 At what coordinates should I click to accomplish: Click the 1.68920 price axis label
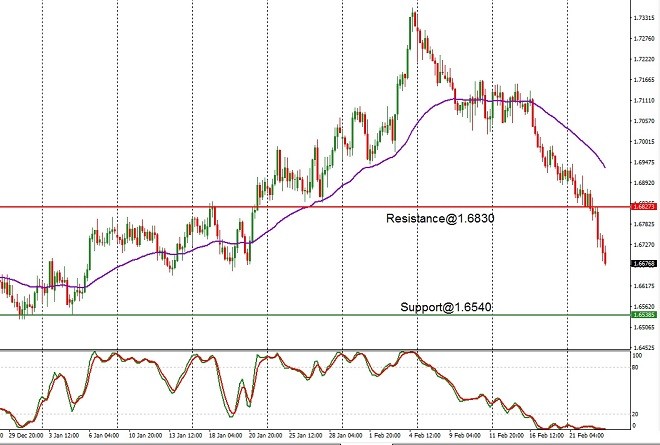(644, 183)
